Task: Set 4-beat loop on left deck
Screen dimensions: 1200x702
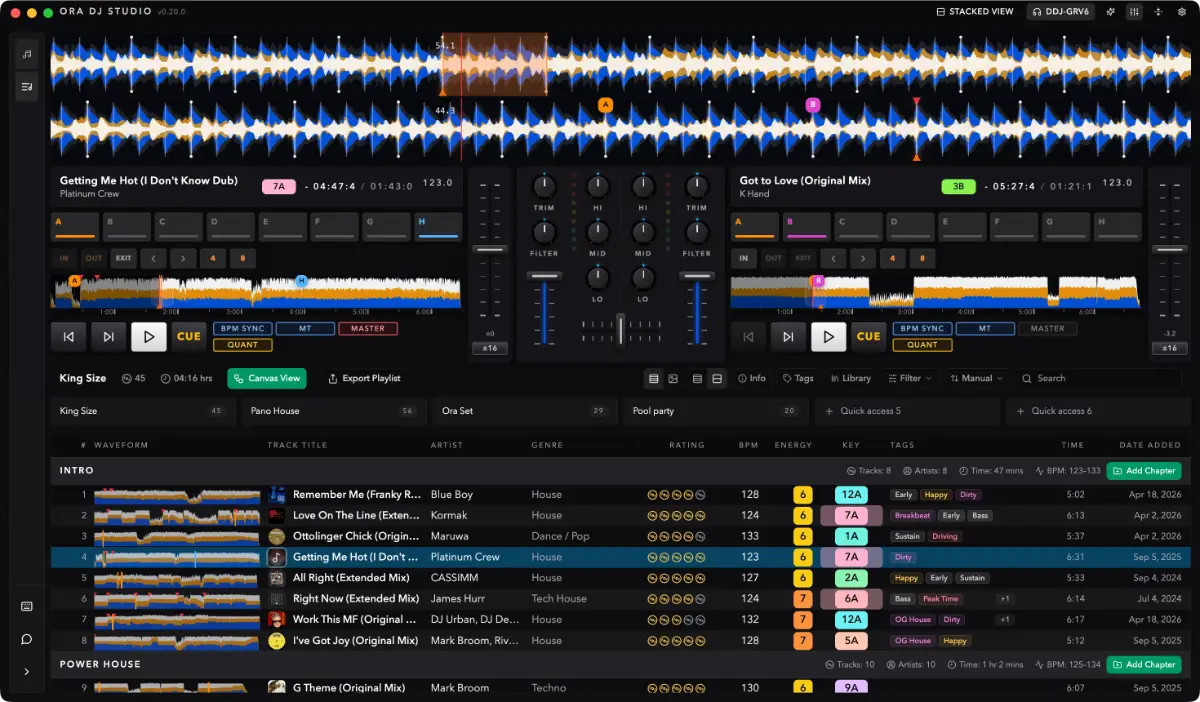Action: click(x=213, y=258)
